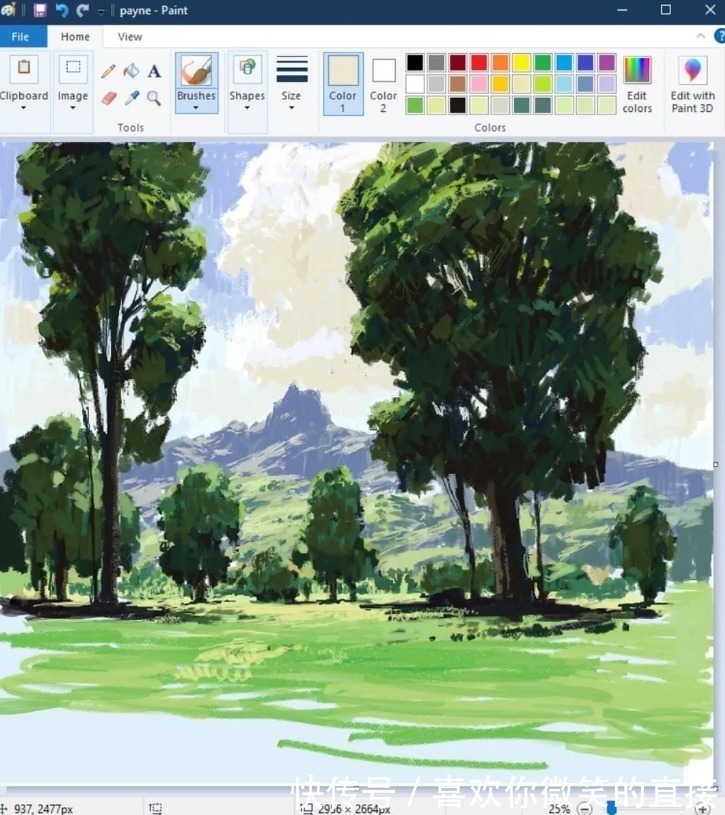Image resolution: width=725 pixels, height=815 pixels.
Task: Select the Magnifier tool
Action: (154, 98)
